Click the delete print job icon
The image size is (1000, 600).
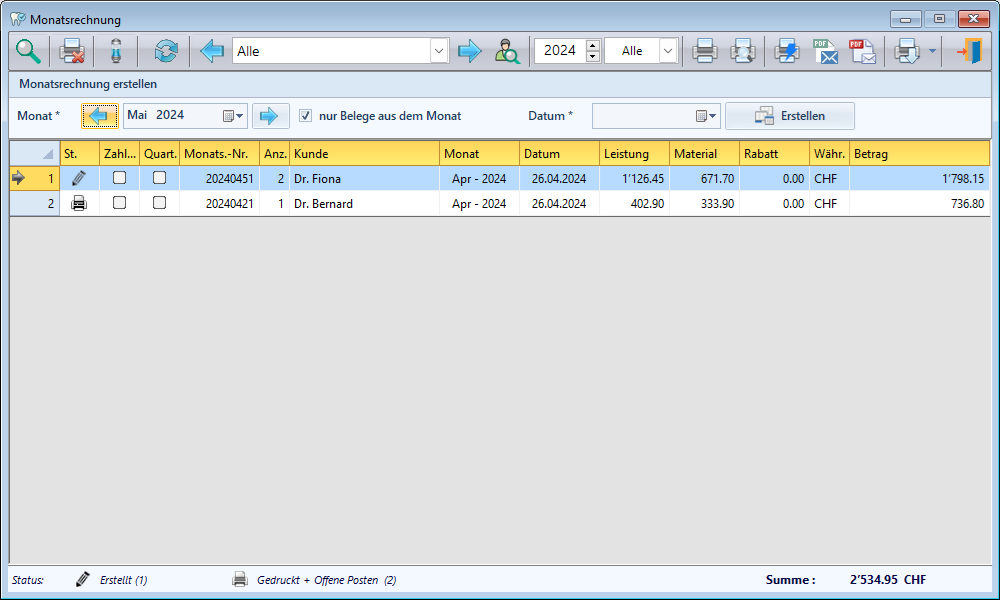click(x=72, y=51)
